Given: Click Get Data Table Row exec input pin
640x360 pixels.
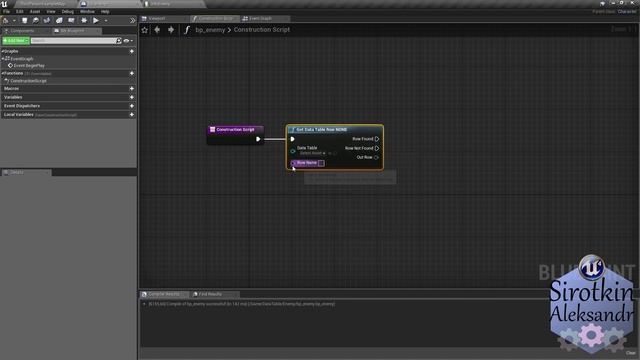Looking at the screenshot, I should [x=292, y=139].
